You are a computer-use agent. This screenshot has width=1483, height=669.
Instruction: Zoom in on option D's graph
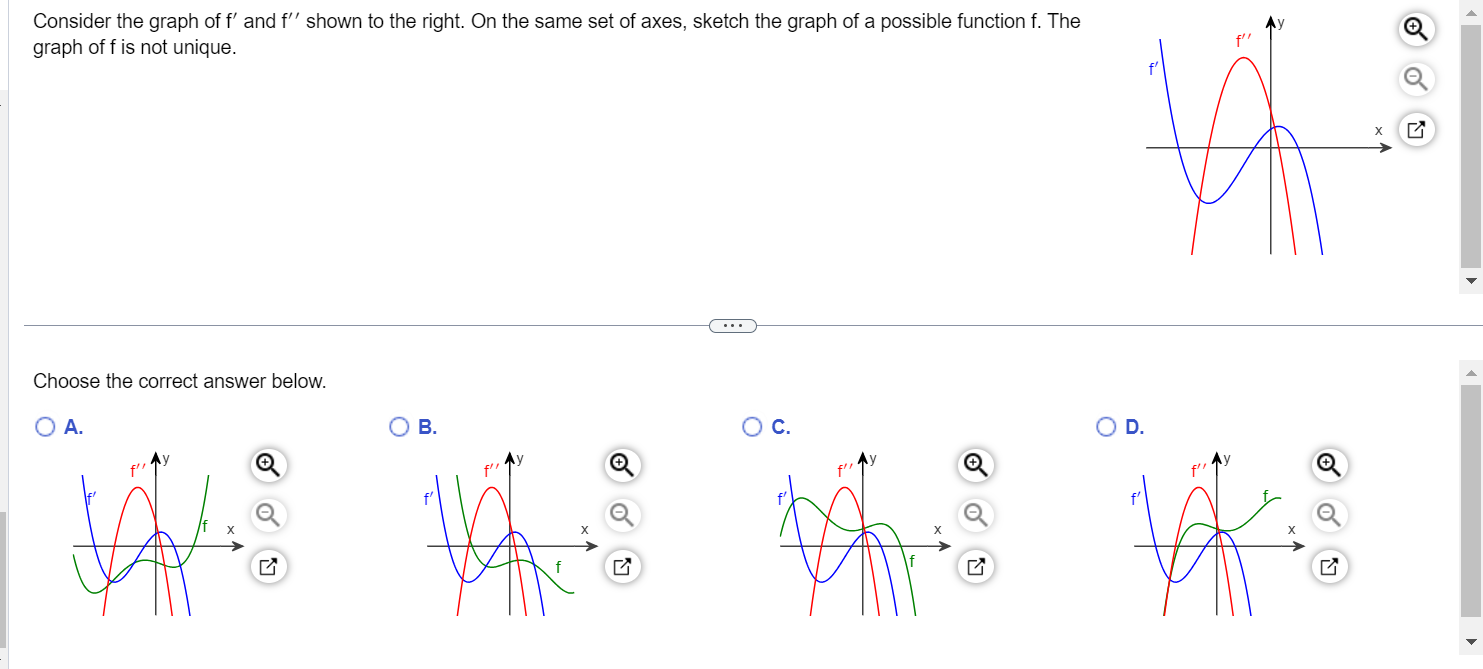click(1329, 466)
